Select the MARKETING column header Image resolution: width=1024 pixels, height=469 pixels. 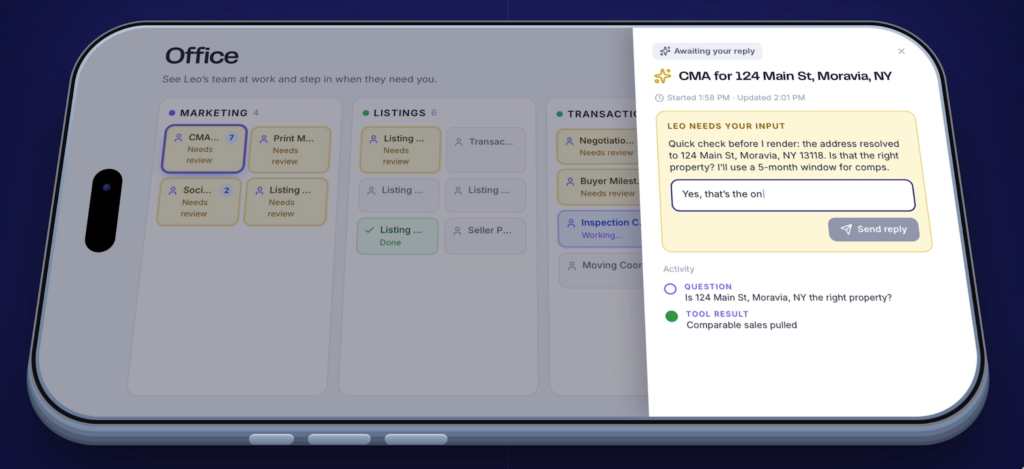click(x=214, y=113)
